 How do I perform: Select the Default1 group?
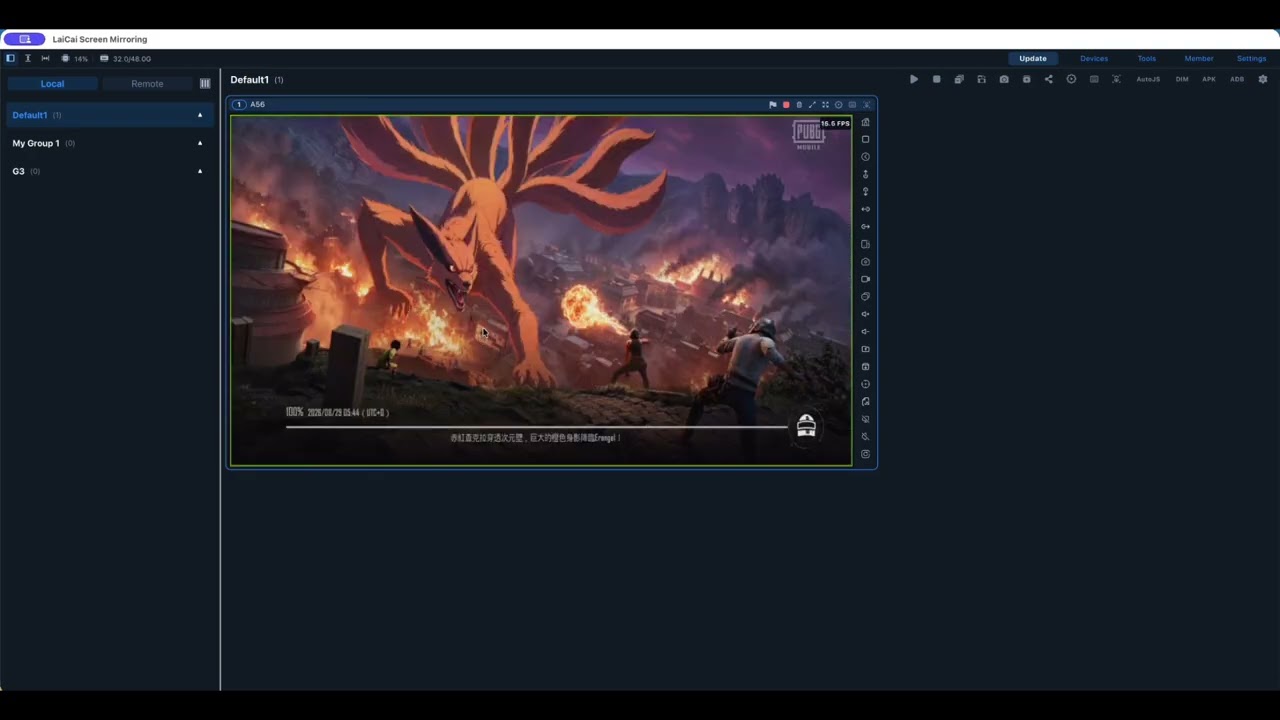coord(110,115)
